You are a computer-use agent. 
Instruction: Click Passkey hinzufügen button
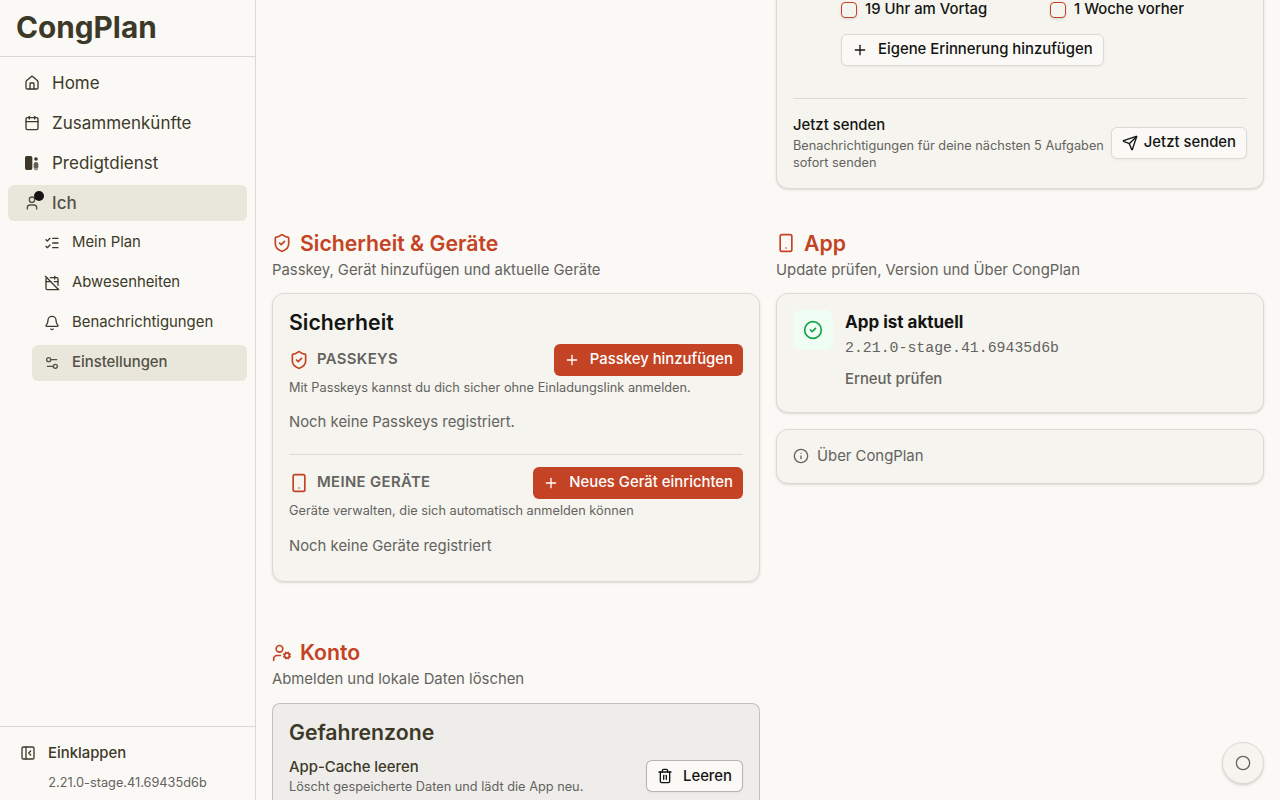(x=648, y=360)
